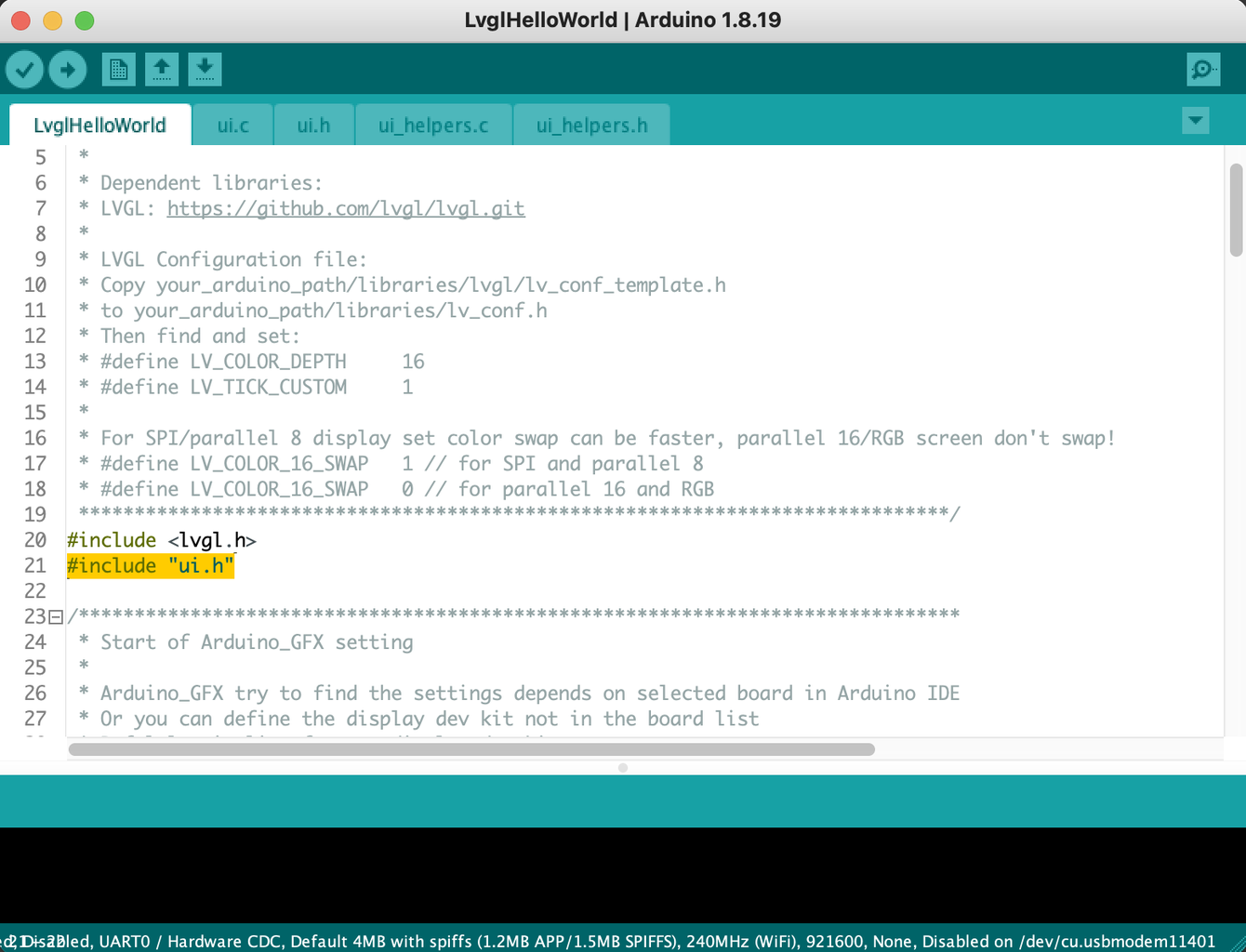Click the "#define LV_TICK_CUSTOM 1" line
Viewport: 1246px width, 952px height.
pyautogui.click(x=257, y=387)
